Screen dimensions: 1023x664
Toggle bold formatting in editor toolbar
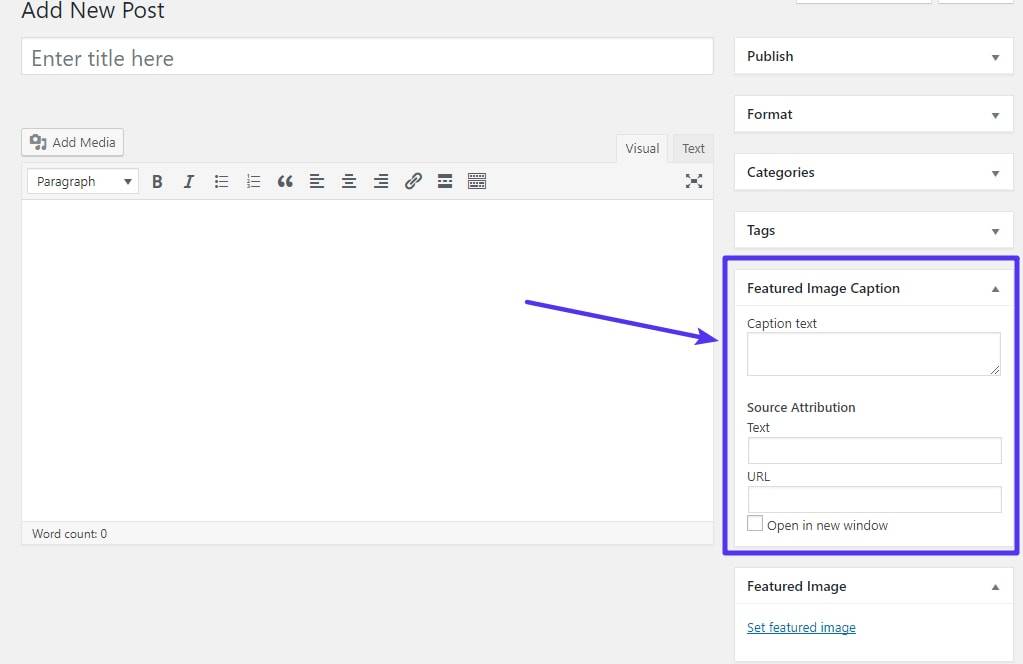(x=157, y=181)
